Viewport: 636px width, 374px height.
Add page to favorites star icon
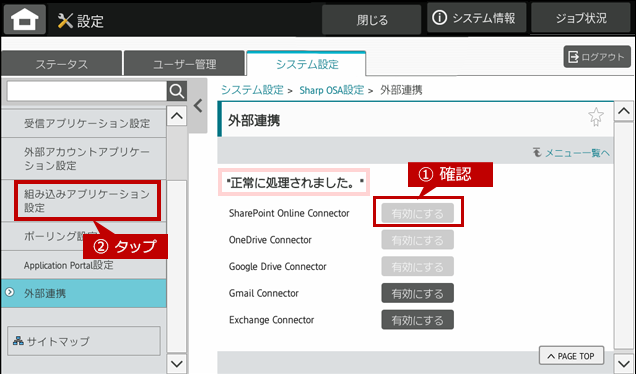pos(596,117)
